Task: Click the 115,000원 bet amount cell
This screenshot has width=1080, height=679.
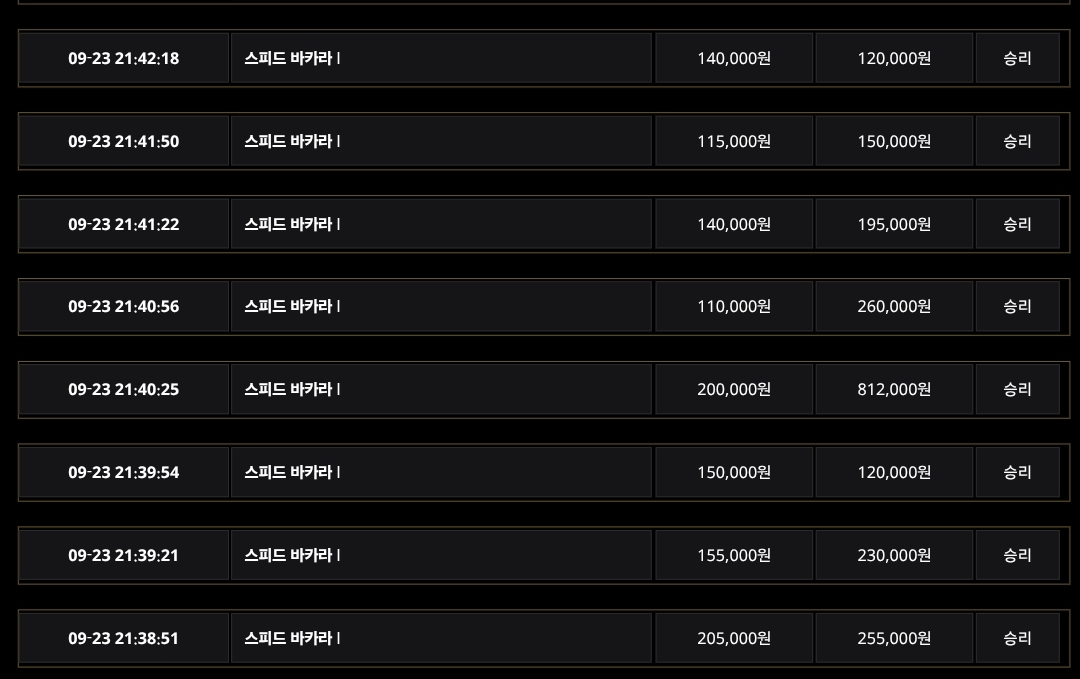Action: coord(734,141)
